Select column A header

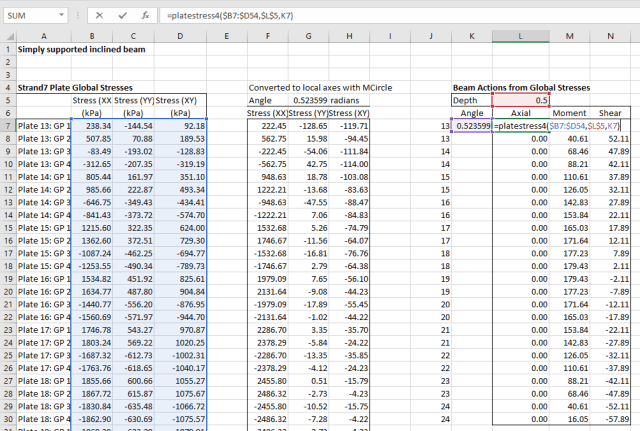[x=44, y=37]
